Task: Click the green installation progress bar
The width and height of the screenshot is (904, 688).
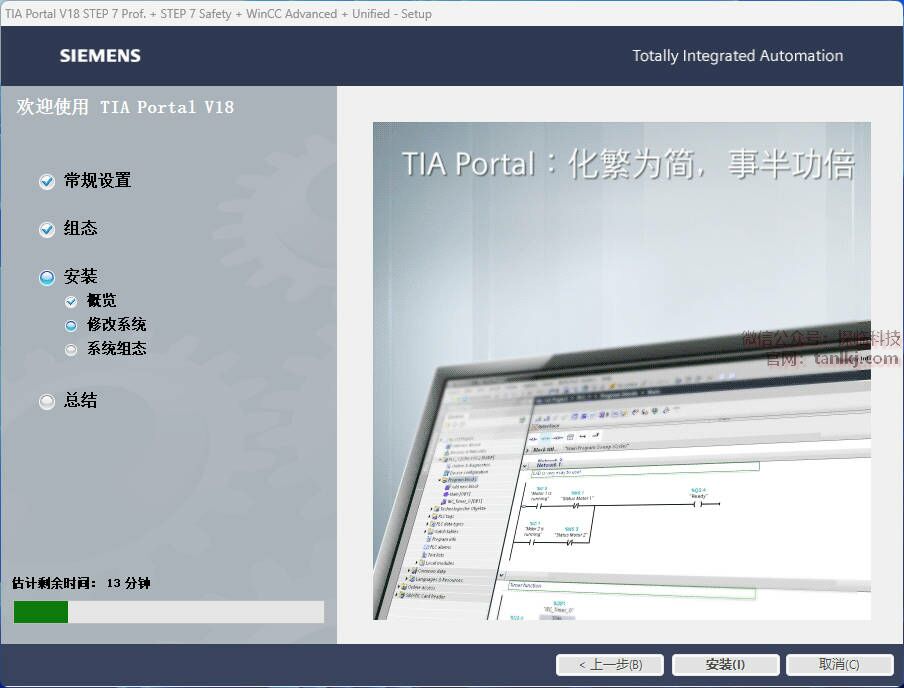Action: pos(169,612)
